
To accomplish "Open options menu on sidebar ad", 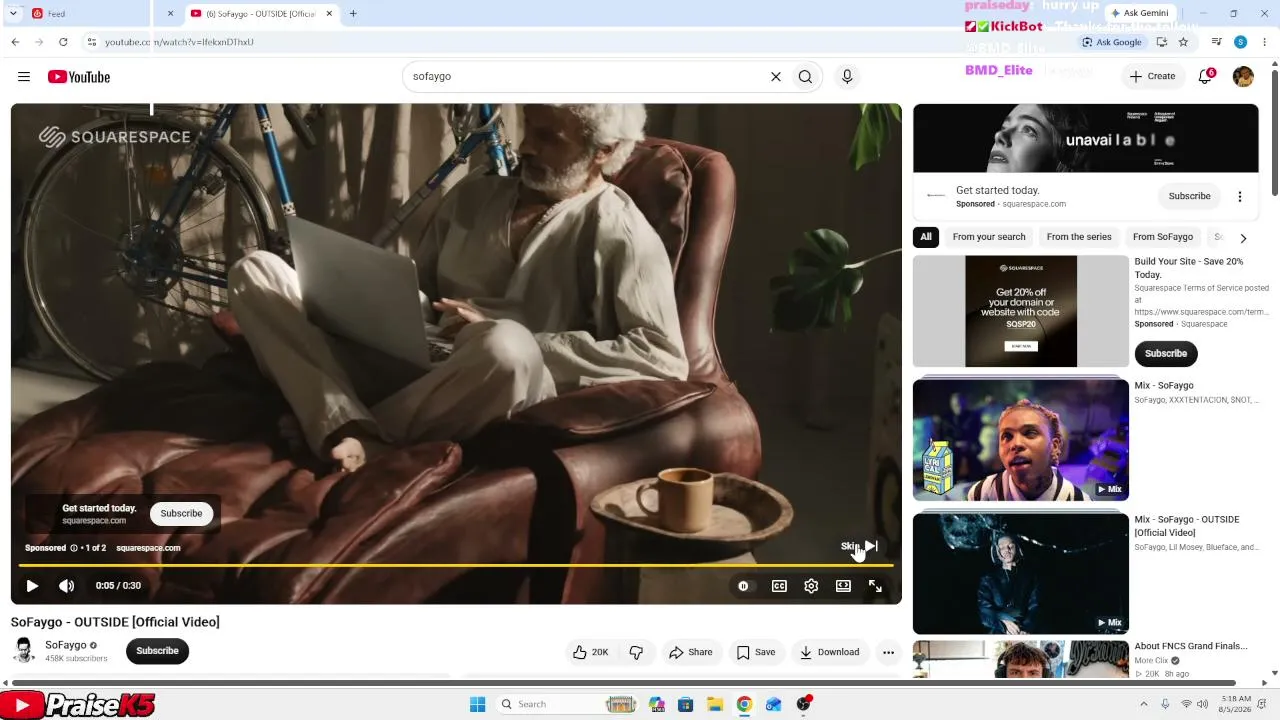I will (x=1240, y=197).
